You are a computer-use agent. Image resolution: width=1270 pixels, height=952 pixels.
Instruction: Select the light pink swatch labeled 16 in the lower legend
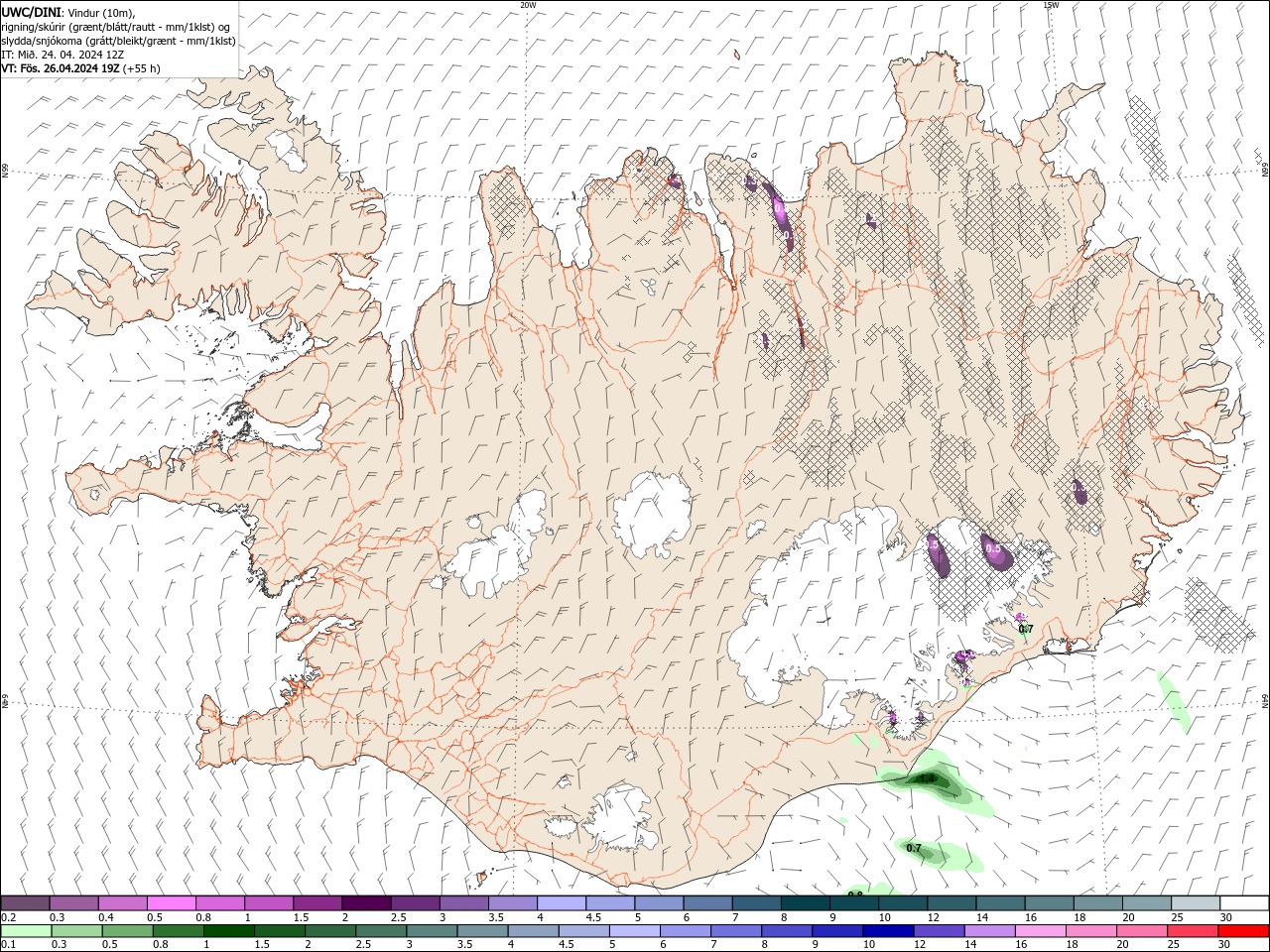(1040, 931)
